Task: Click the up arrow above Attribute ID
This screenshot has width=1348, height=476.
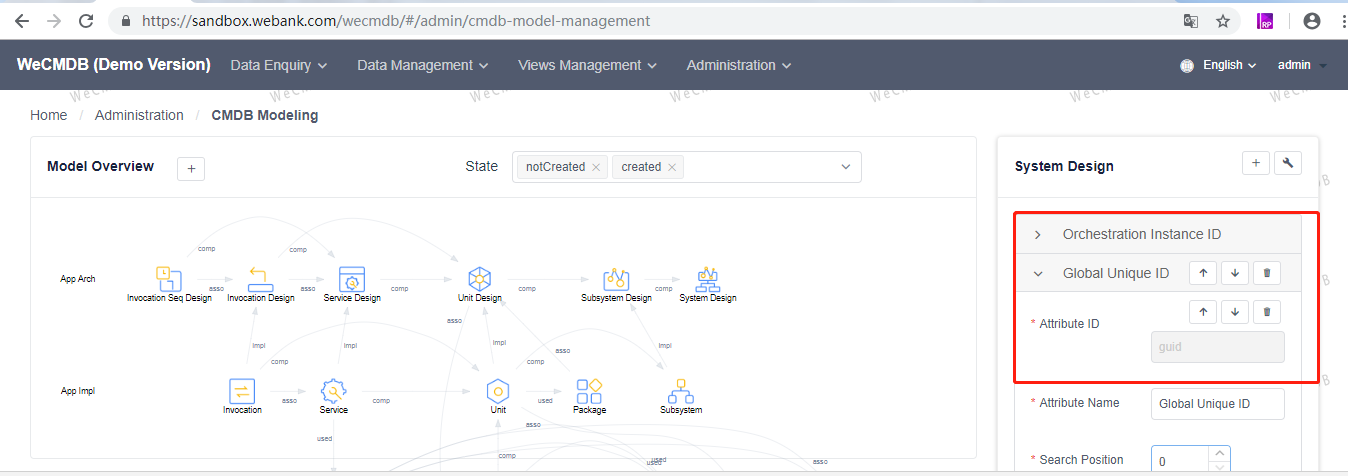Action: 1203,312
